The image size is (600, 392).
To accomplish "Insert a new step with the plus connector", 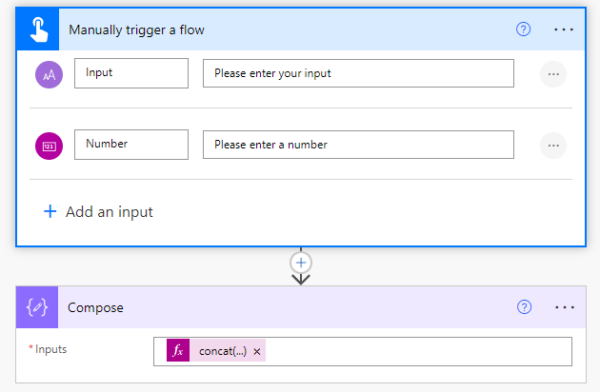I will click(301, 263).
